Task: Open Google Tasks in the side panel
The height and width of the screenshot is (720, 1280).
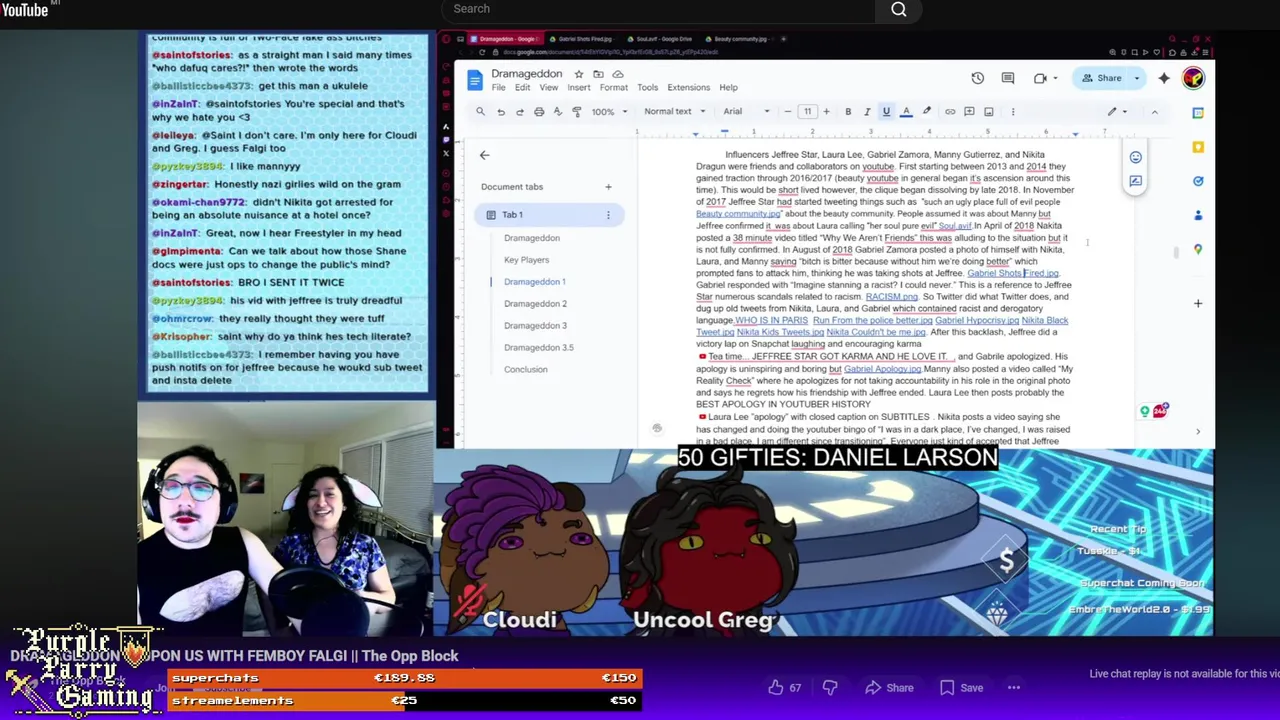Action: (1198, 181)
